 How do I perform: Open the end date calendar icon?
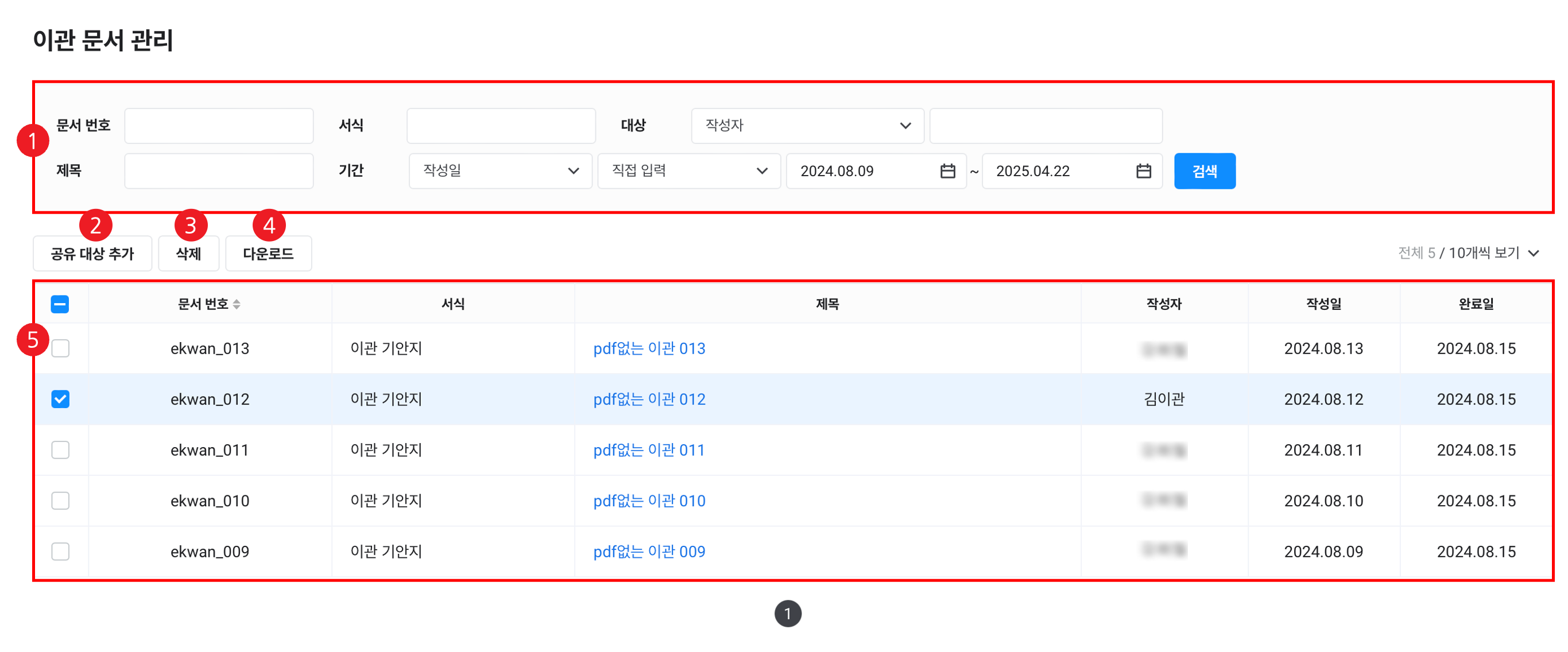click(x=1143, y=171)
